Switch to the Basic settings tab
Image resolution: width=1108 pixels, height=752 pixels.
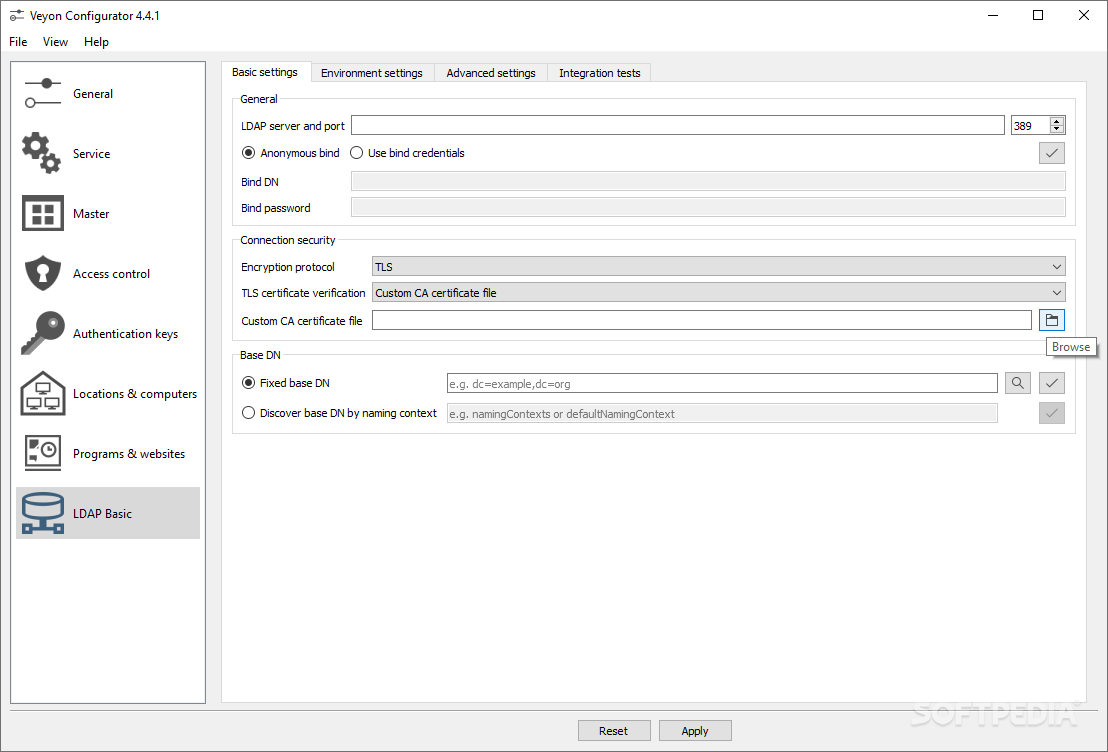(x=265, y=72)
